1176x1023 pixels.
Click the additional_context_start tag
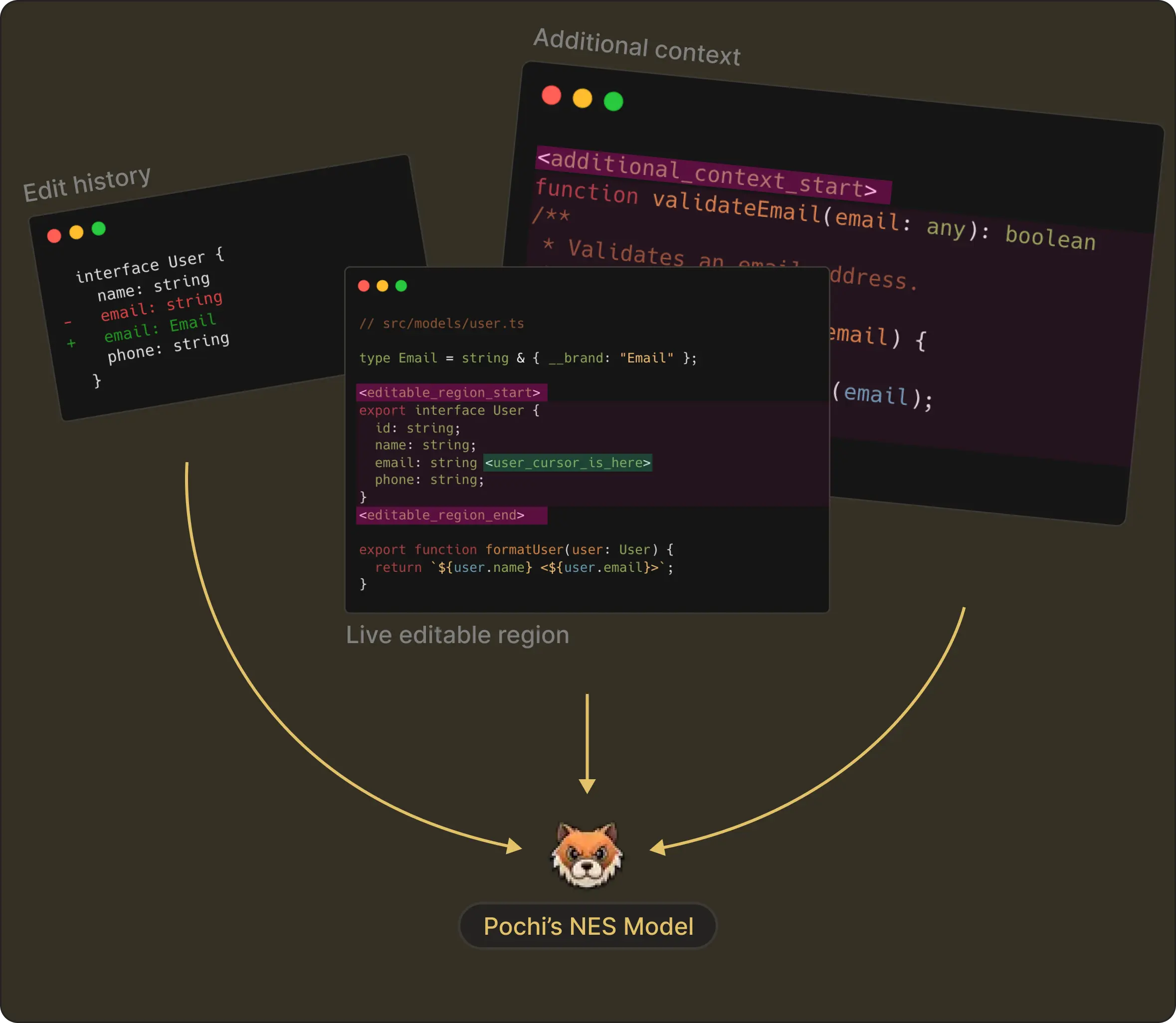coord(707,173)
